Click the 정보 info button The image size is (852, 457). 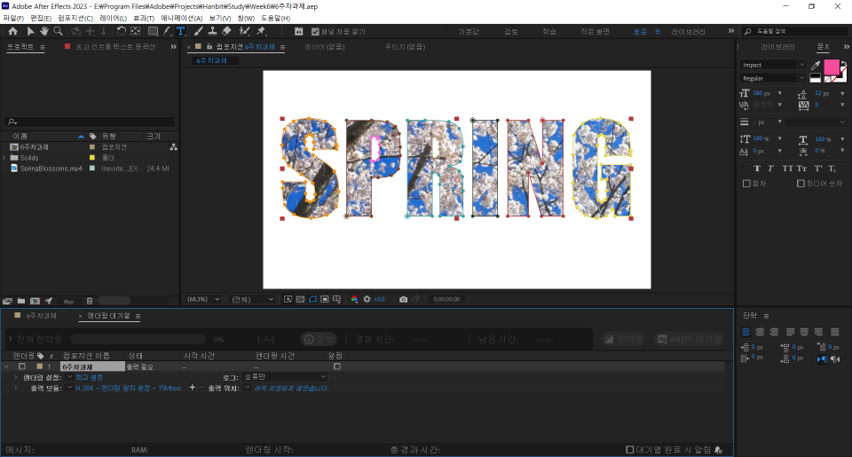[x=319, y=339]
